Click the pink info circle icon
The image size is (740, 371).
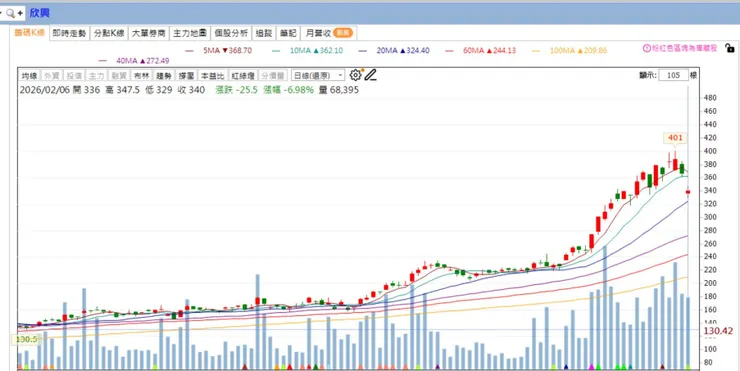pos(647,48)
